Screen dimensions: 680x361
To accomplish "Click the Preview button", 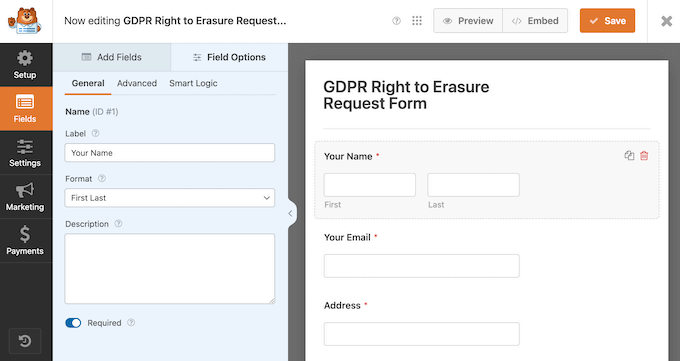I will (468, 20).
